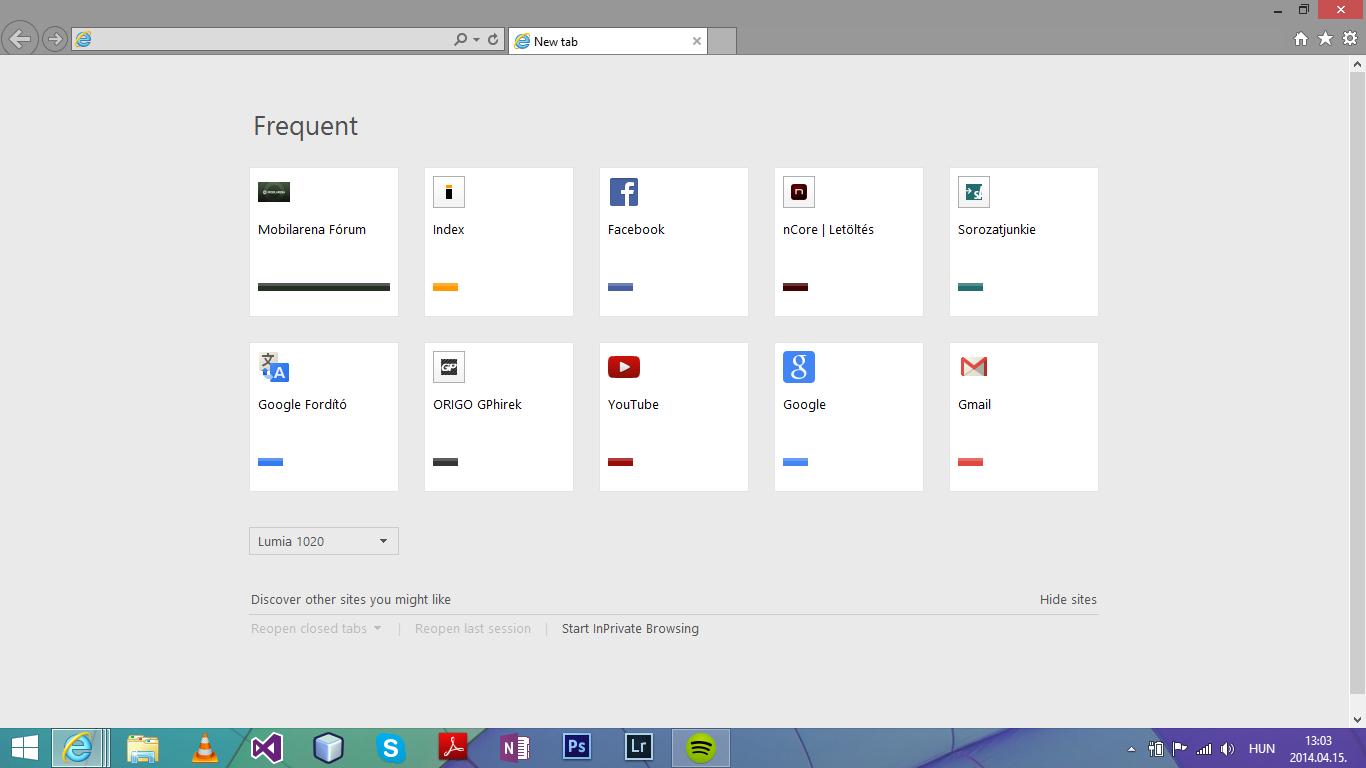Viewport: 1366px width, 768px height.
Task: Open the Sorozatjunkie tile icon
Action: (x=974, y=192)
